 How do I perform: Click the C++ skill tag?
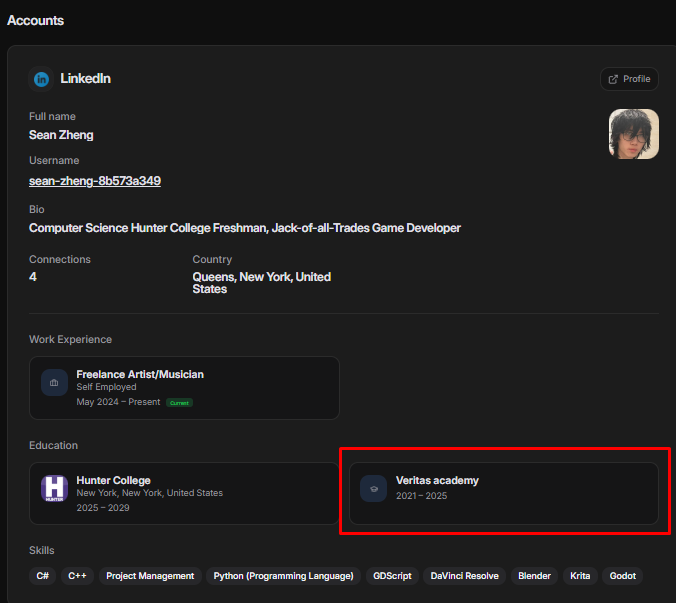click(77, 576)
